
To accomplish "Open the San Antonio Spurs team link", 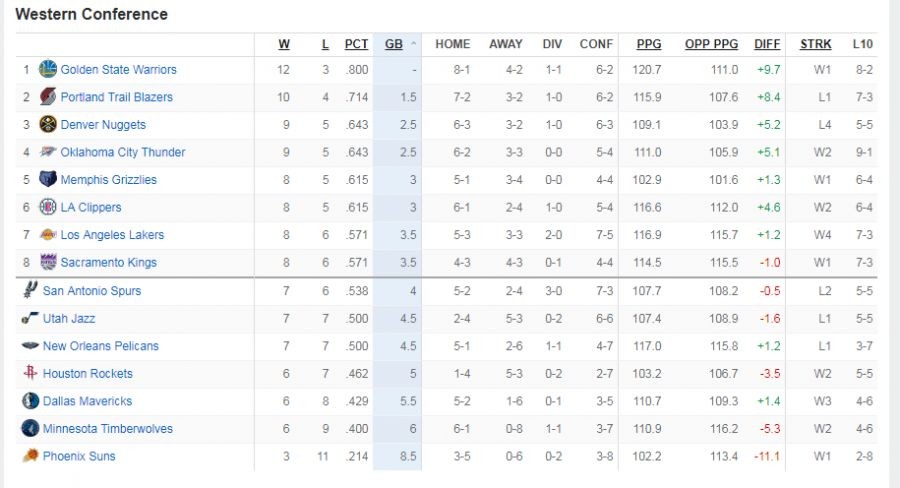I will click(92, 291).
